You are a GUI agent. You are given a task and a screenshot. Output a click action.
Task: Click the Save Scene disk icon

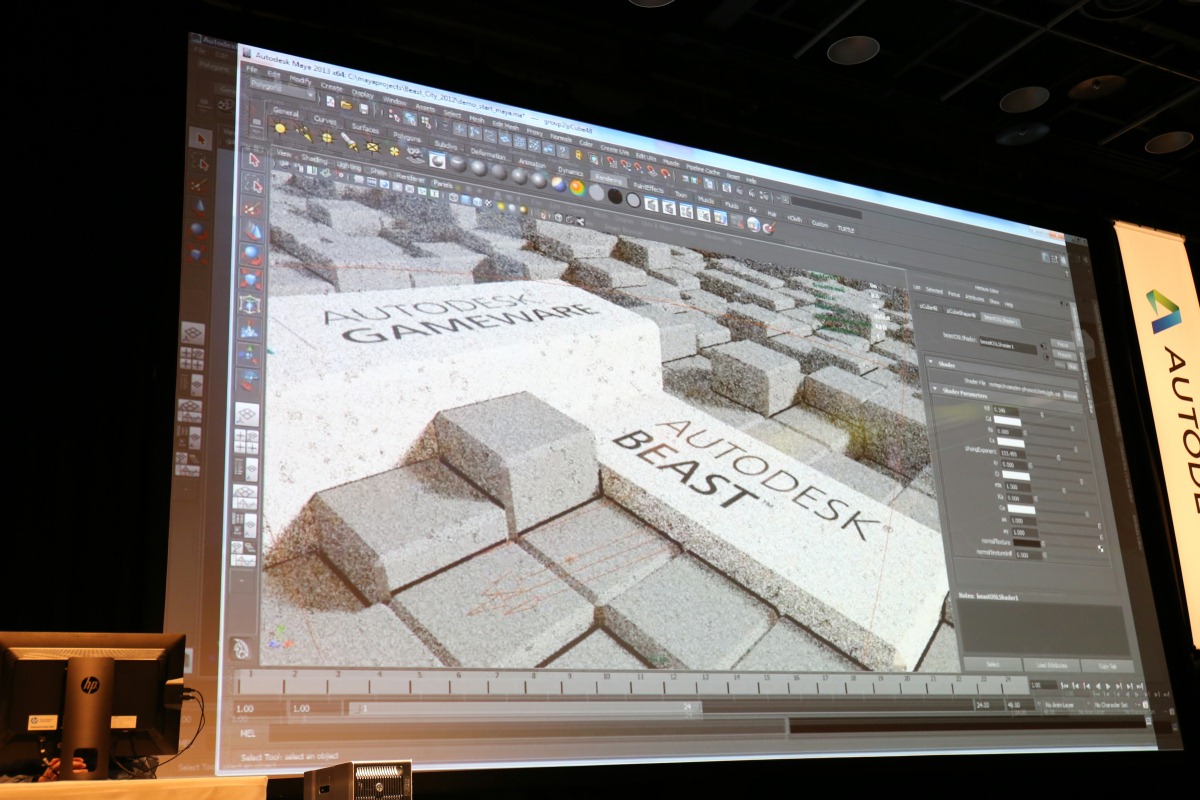pyautogui.click(x=362, y=107)
